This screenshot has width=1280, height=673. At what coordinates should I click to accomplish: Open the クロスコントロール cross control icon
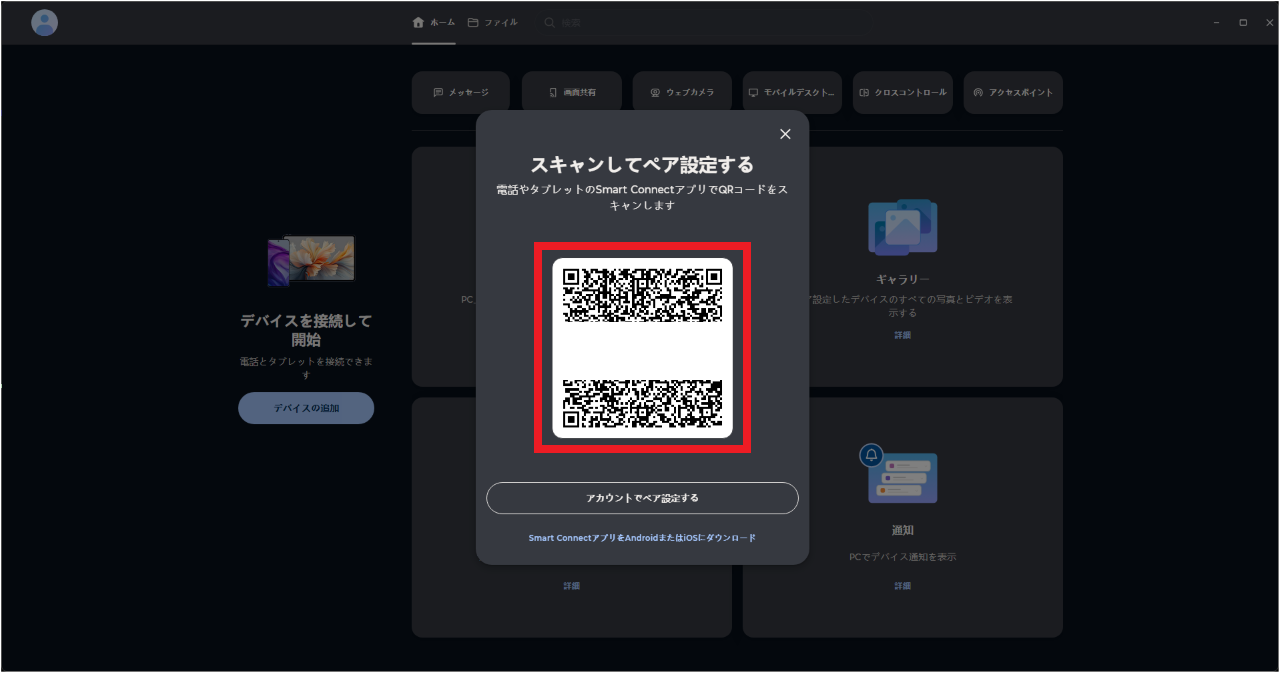[x=864, y=92]
